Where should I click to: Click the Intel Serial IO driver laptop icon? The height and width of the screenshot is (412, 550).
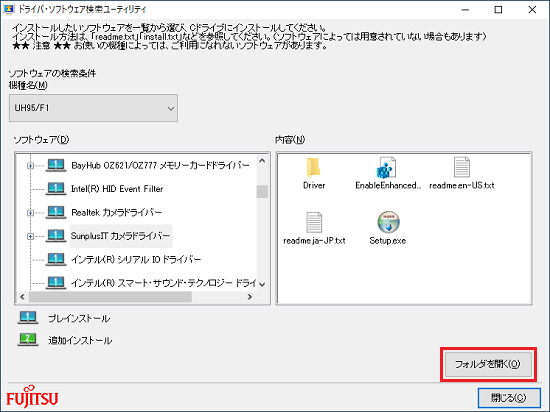pyautogui.click(x=56, y=259)
